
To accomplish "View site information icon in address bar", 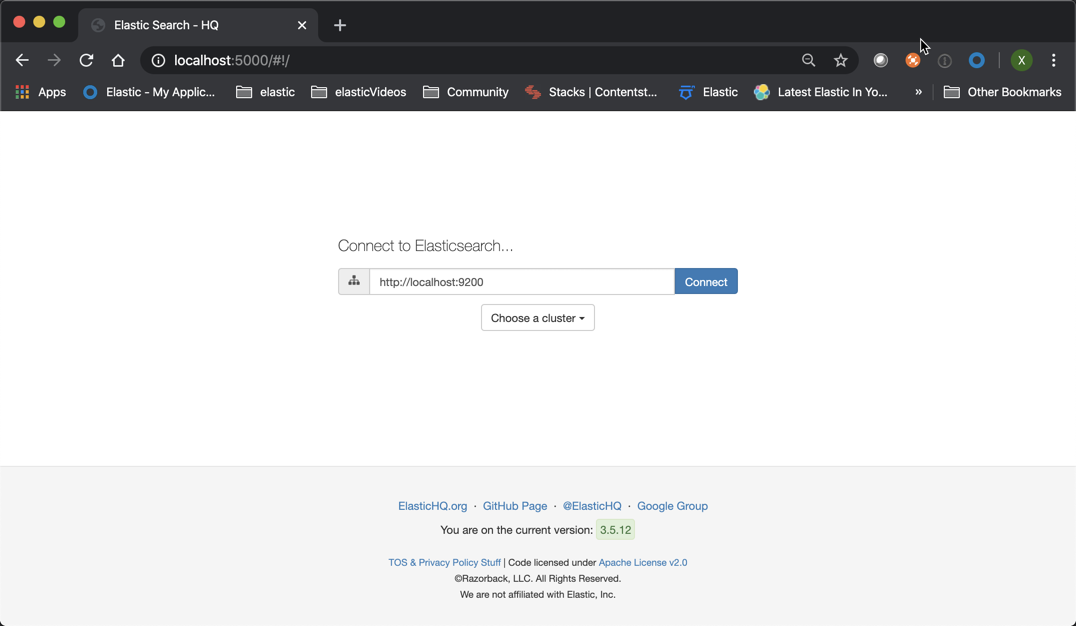I will point(158,60).
